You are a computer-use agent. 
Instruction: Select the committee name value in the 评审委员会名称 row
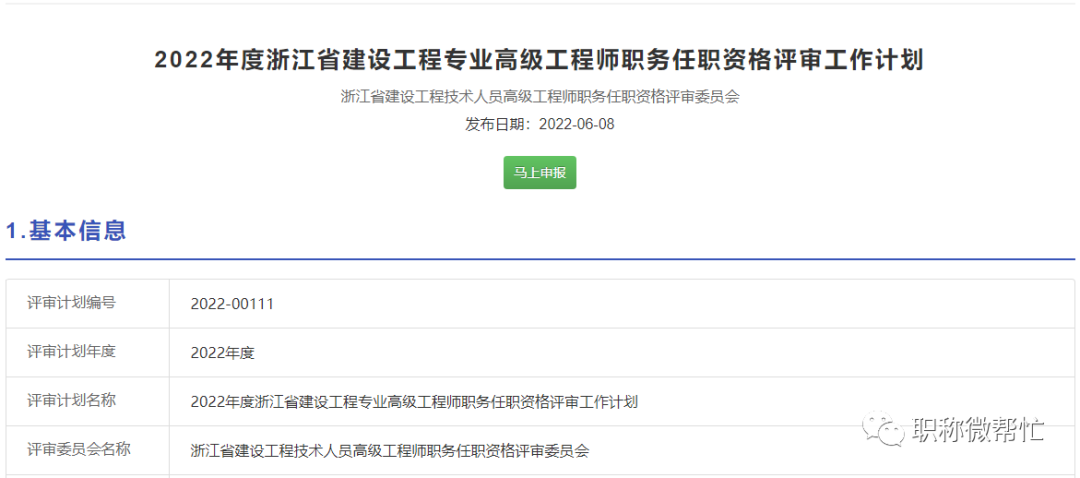point(390,451)
